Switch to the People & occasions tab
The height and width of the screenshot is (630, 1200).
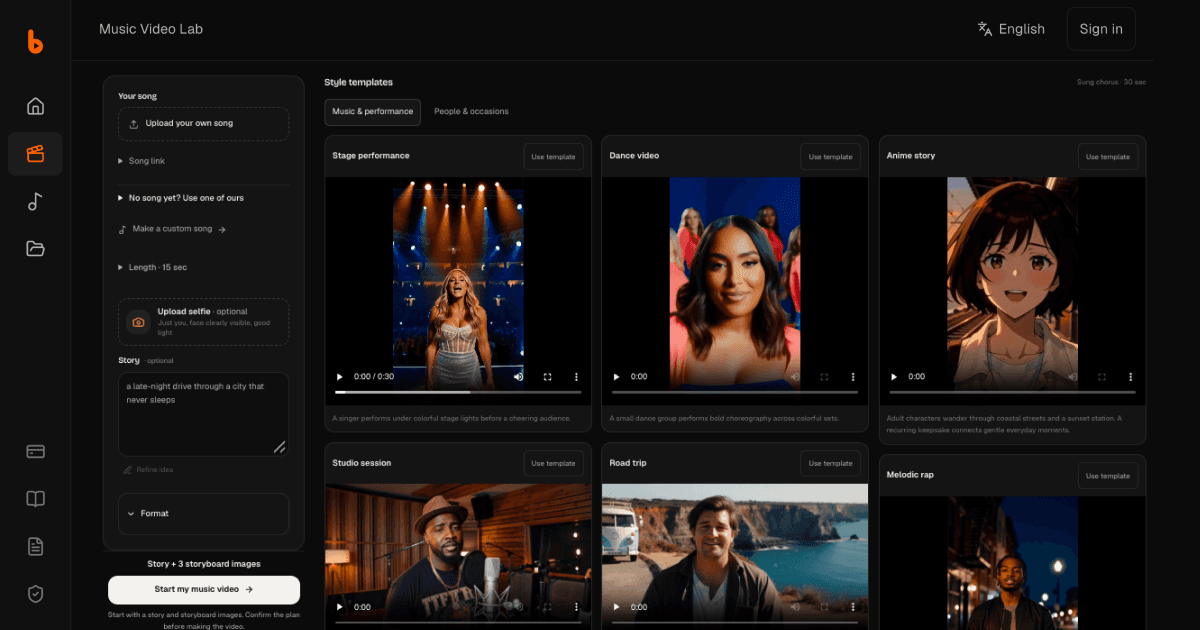click(x=471, y=111)
